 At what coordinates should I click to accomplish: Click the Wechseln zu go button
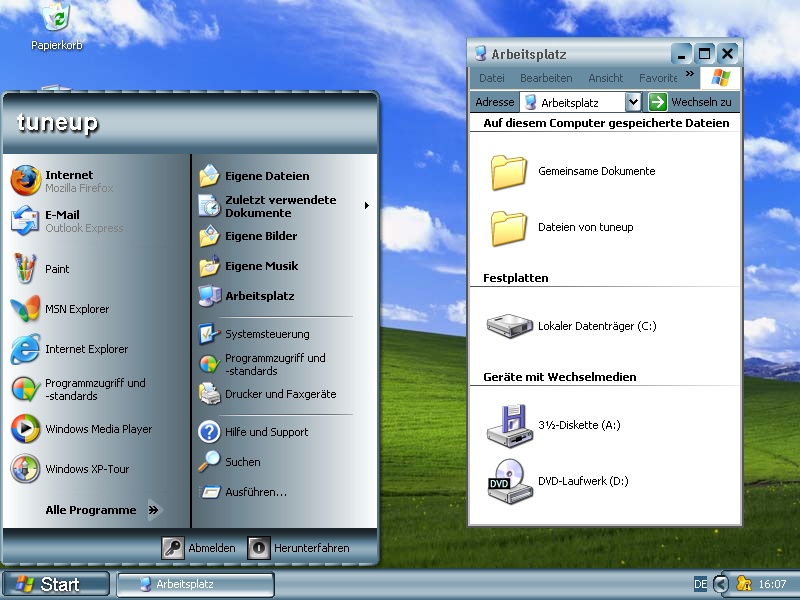[690, 102]
